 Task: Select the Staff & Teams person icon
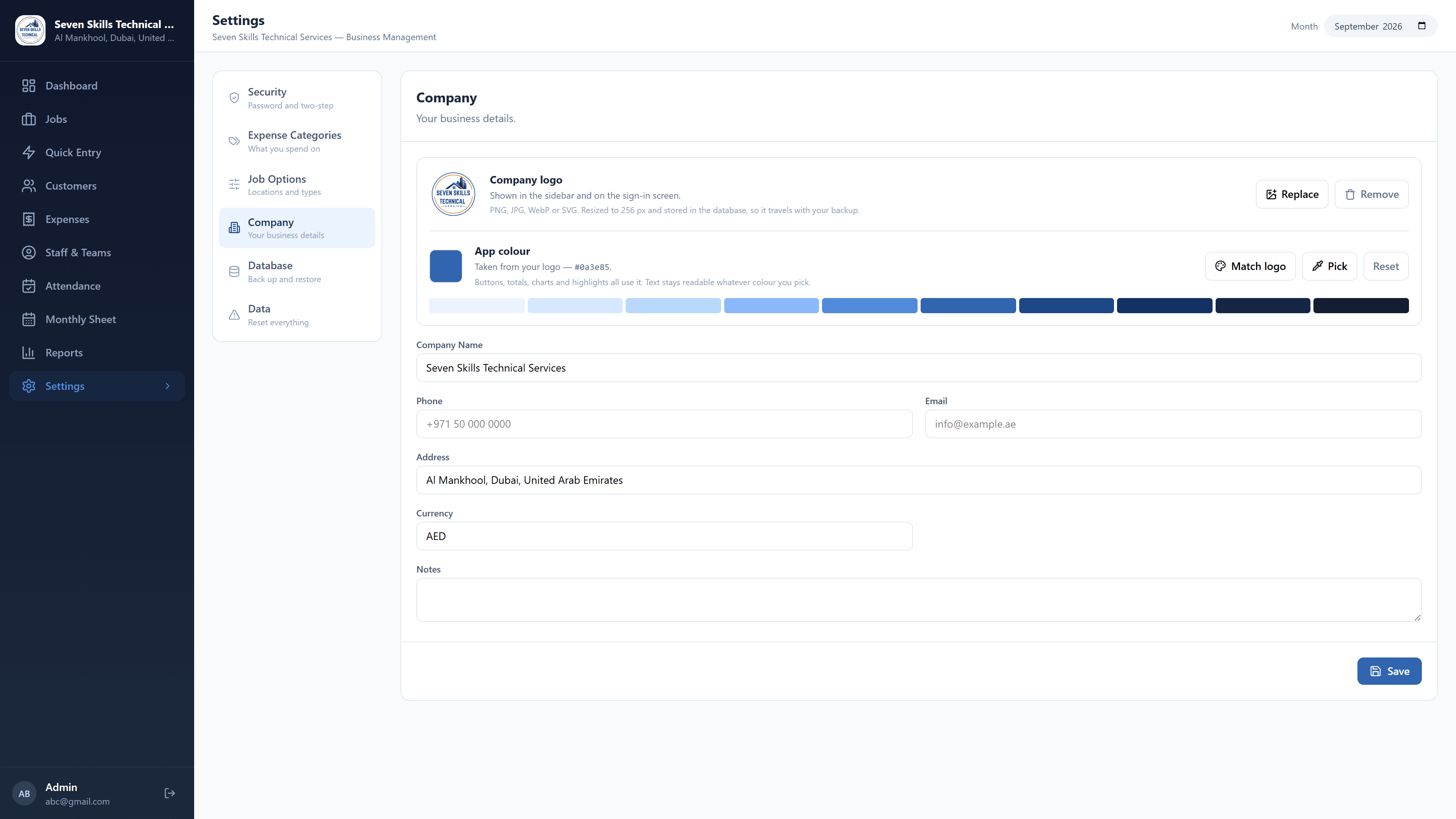29,253
